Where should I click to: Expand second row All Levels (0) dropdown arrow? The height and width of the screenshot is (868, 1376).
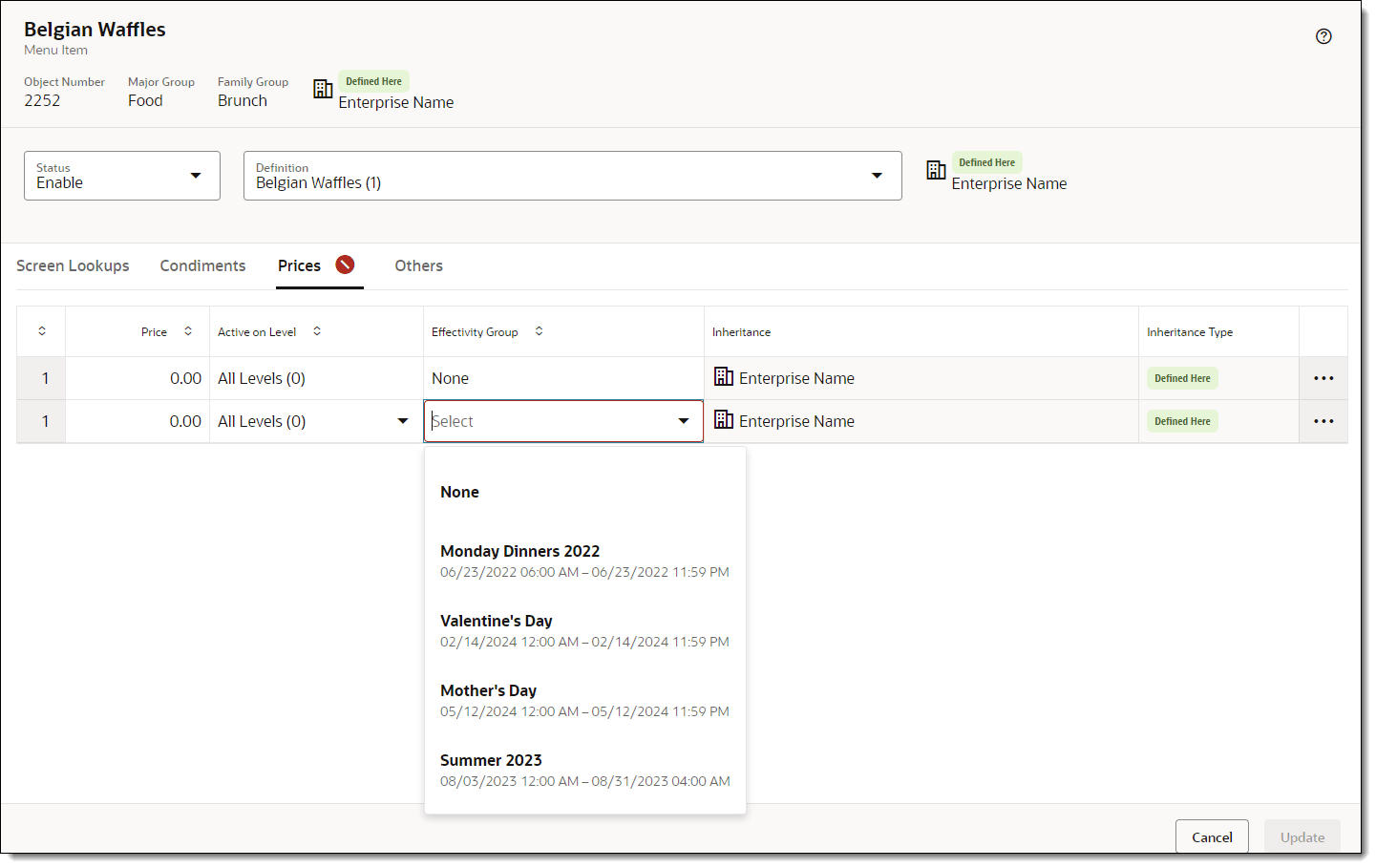[403, 421]
